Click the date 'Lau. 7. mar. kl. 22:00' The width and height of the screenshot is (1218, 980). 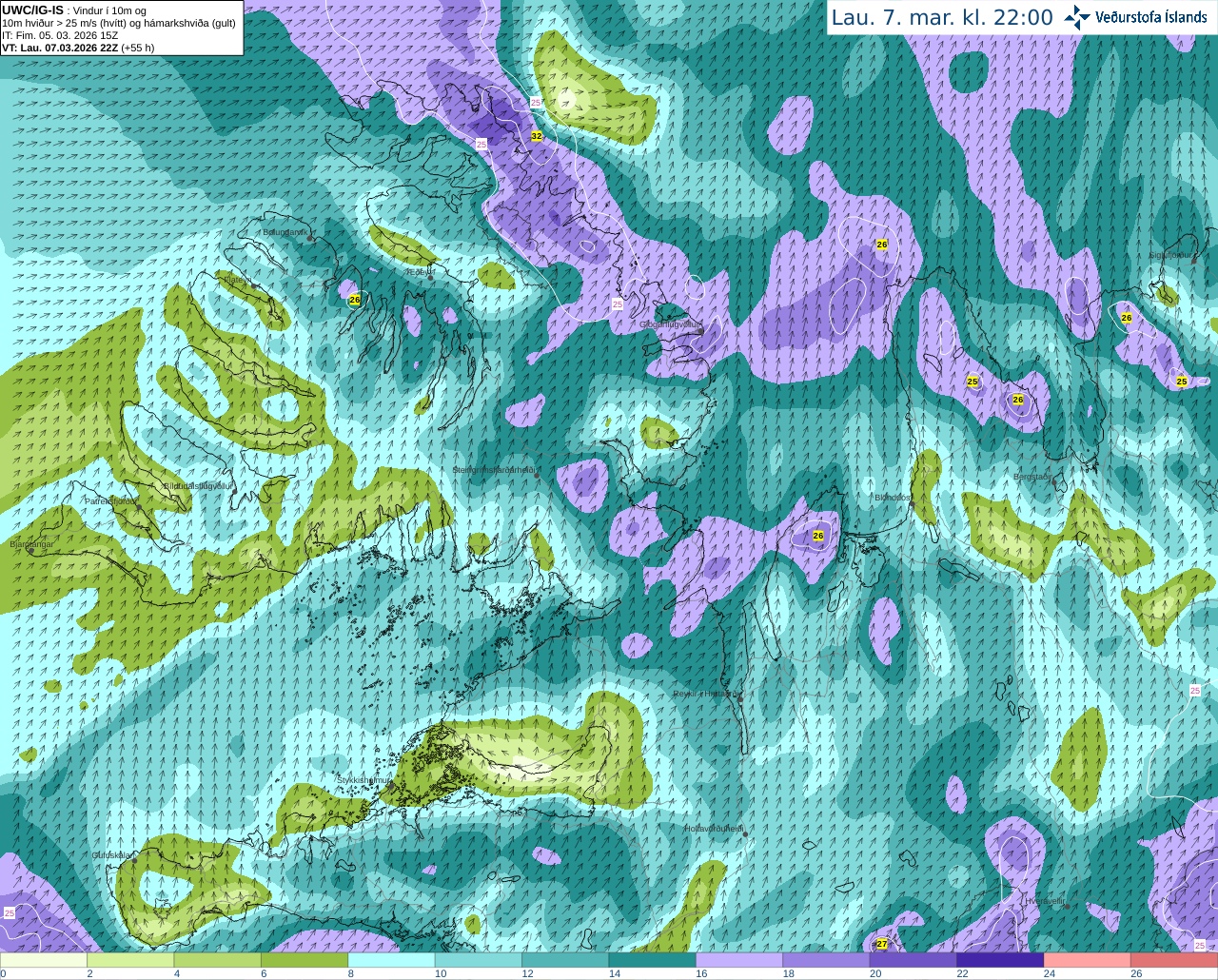(x=942, y=17)
